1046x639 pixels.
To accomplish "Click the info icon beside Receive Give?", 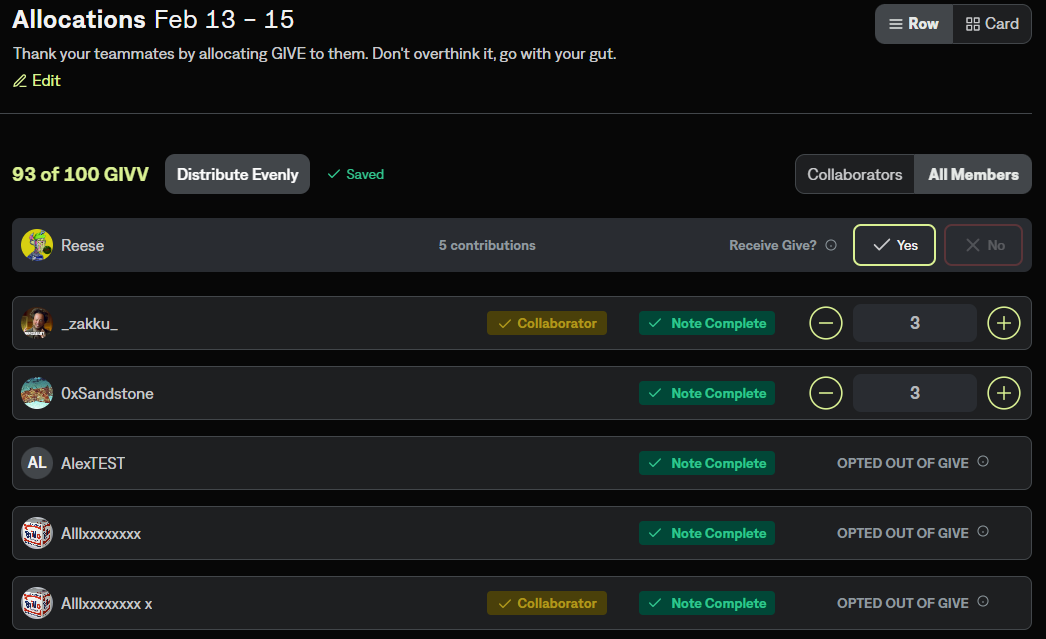I will pos(831,245).
